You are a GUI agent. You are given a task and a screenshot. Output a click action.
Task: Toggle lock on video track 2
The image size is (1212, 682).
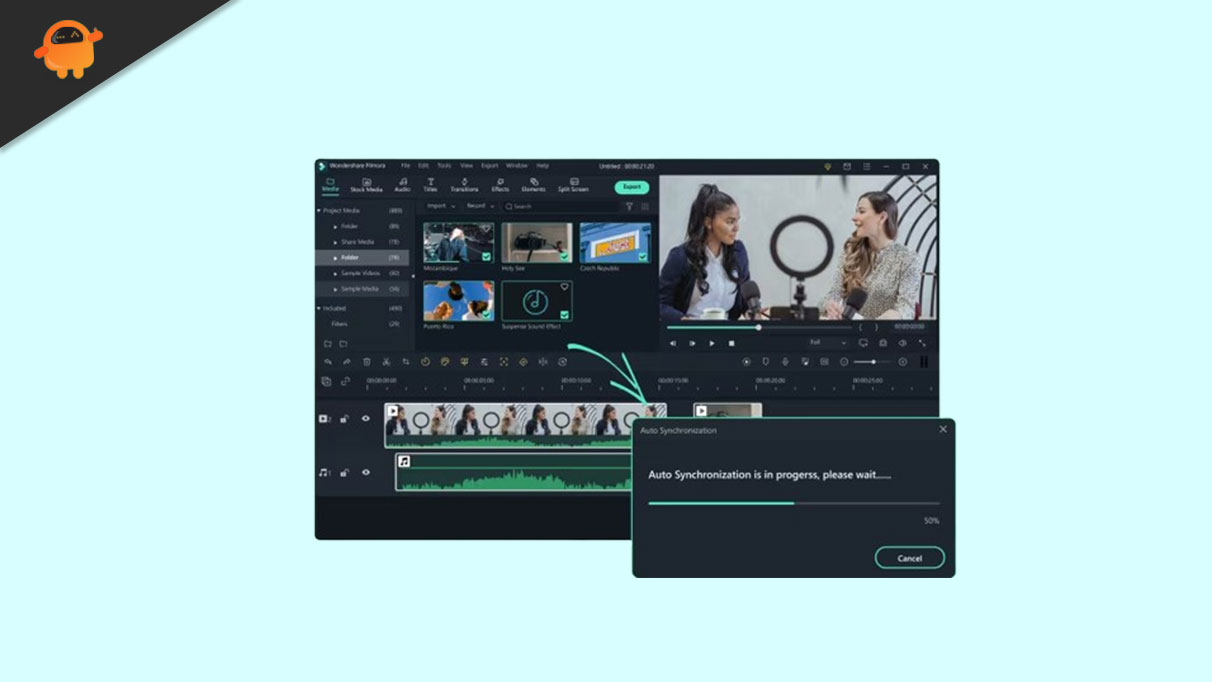345,419
